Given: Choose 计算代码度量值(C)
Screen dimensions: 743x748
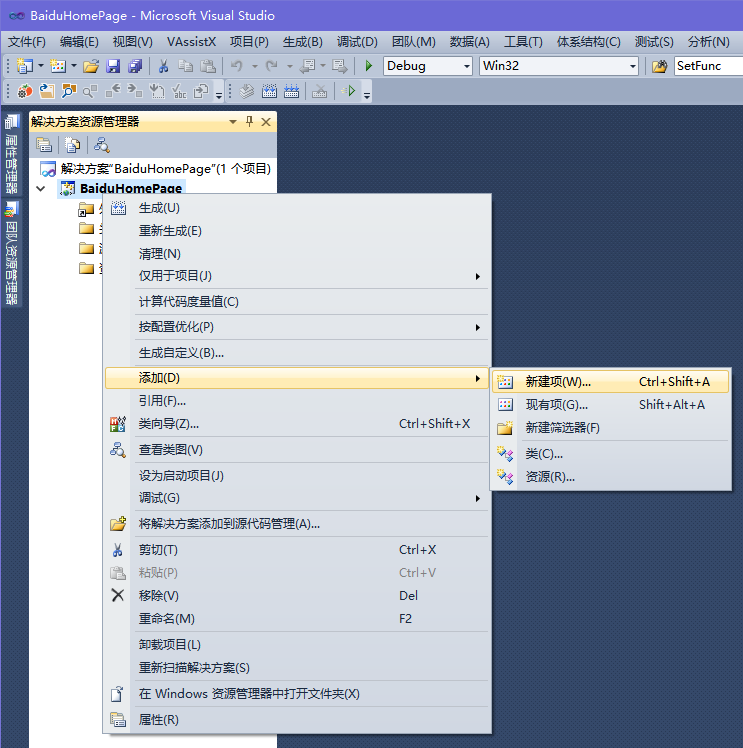Looking at the screenshot, I should [298, 301].
